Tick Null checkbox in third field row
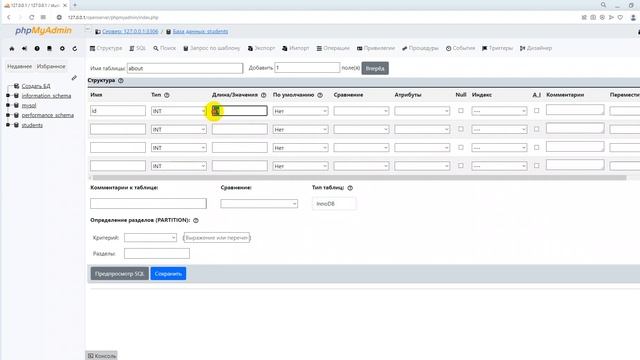This screenshot has width=640, height=360. point(461,147)
